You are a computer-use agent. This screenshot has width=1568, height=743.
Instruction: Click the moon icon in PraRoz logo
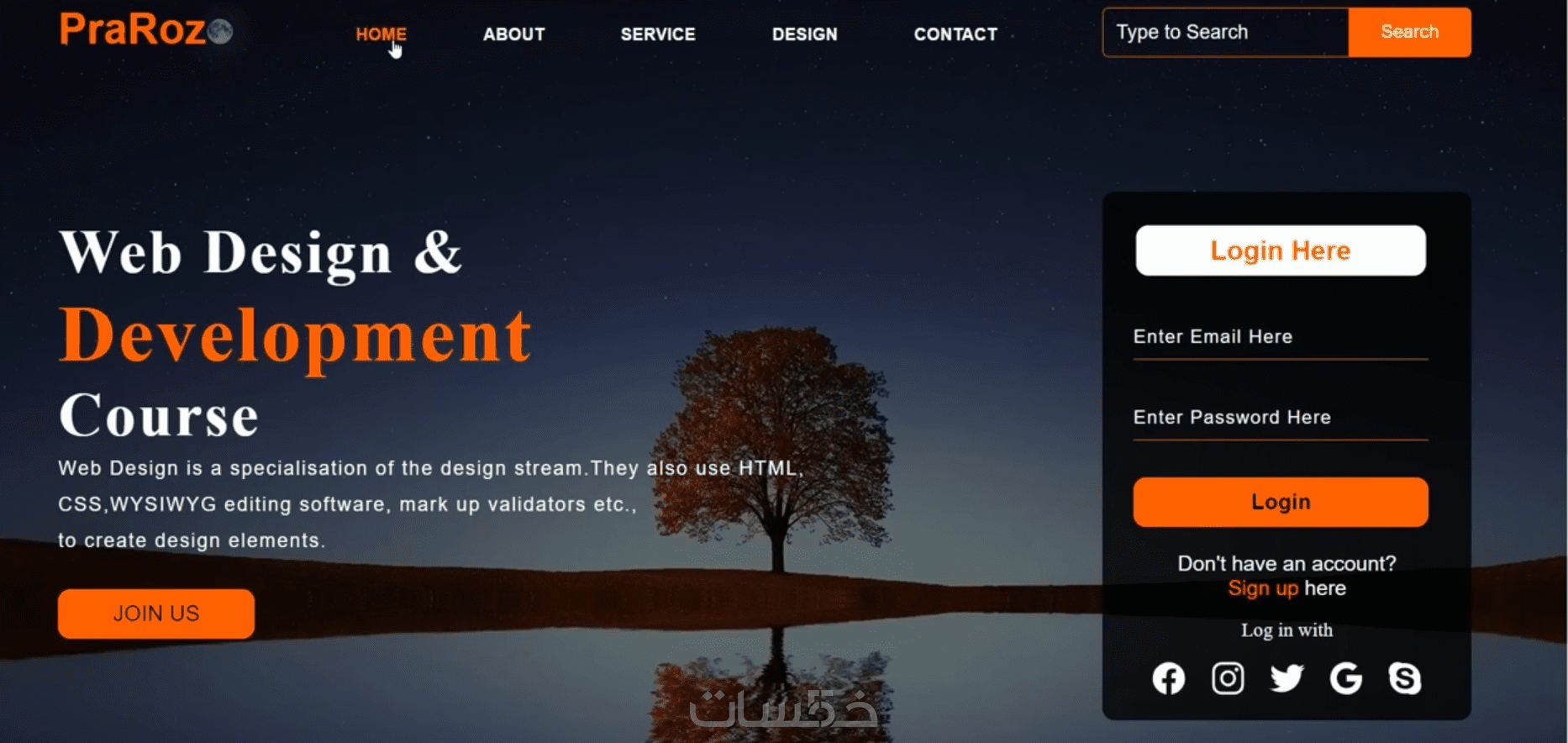coord(220,32)
